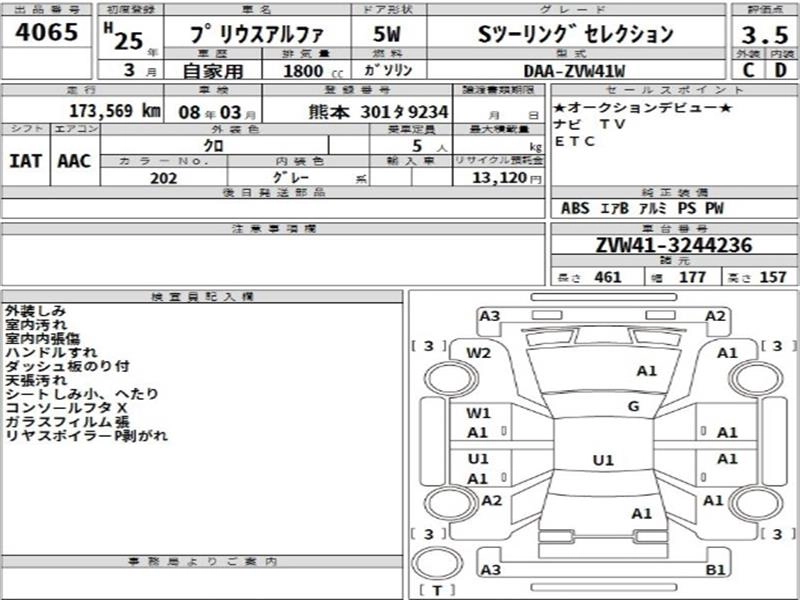
Task: Select the inspector note ハンドルすれ
Action: (51, 352)
